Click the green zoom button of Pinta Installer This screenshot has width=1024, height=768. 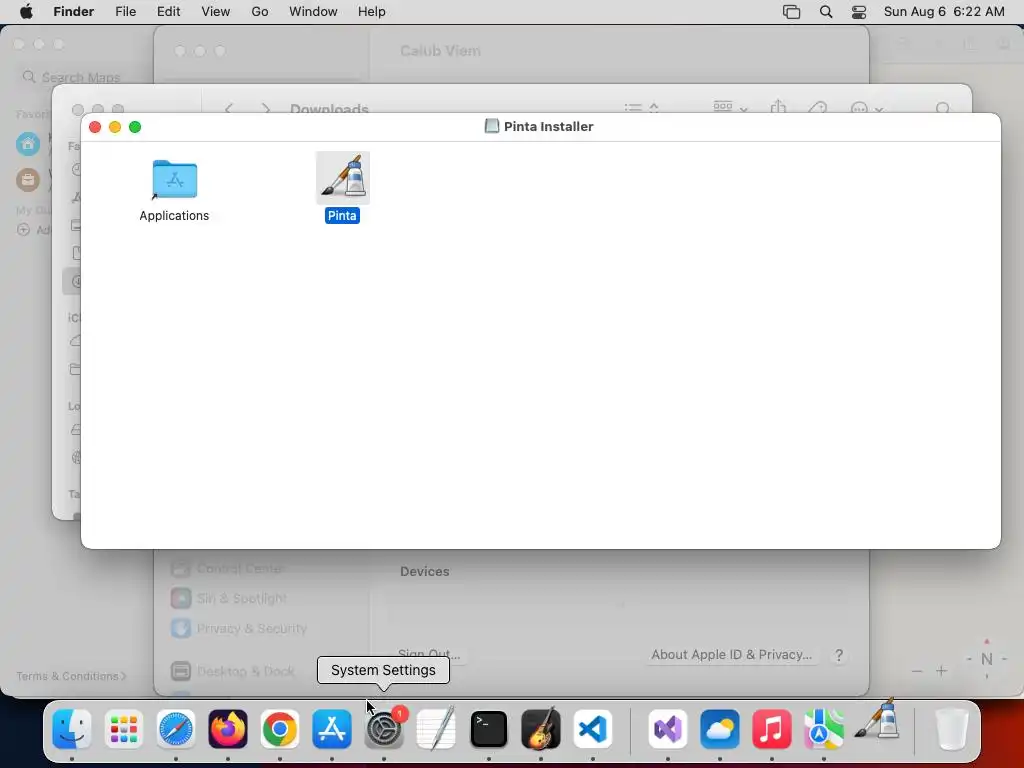click(x=135, y=127)
